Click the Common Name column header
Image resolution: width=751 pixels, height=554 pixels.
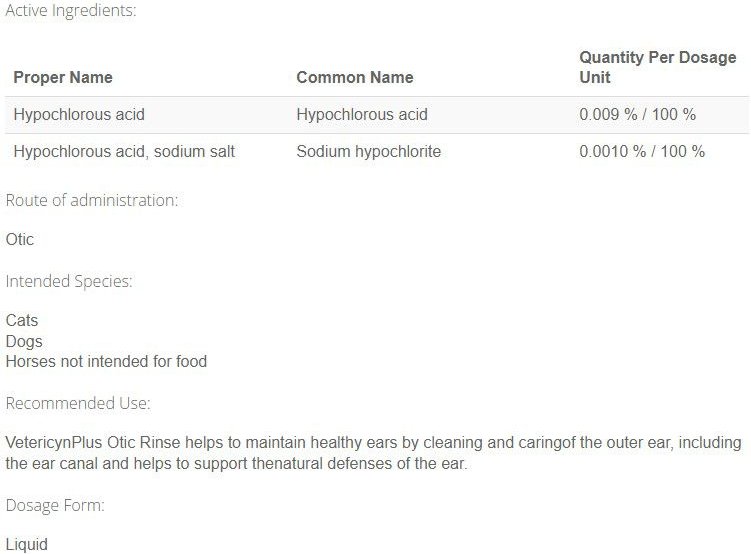pyautogui.click(x=355, y=77)
